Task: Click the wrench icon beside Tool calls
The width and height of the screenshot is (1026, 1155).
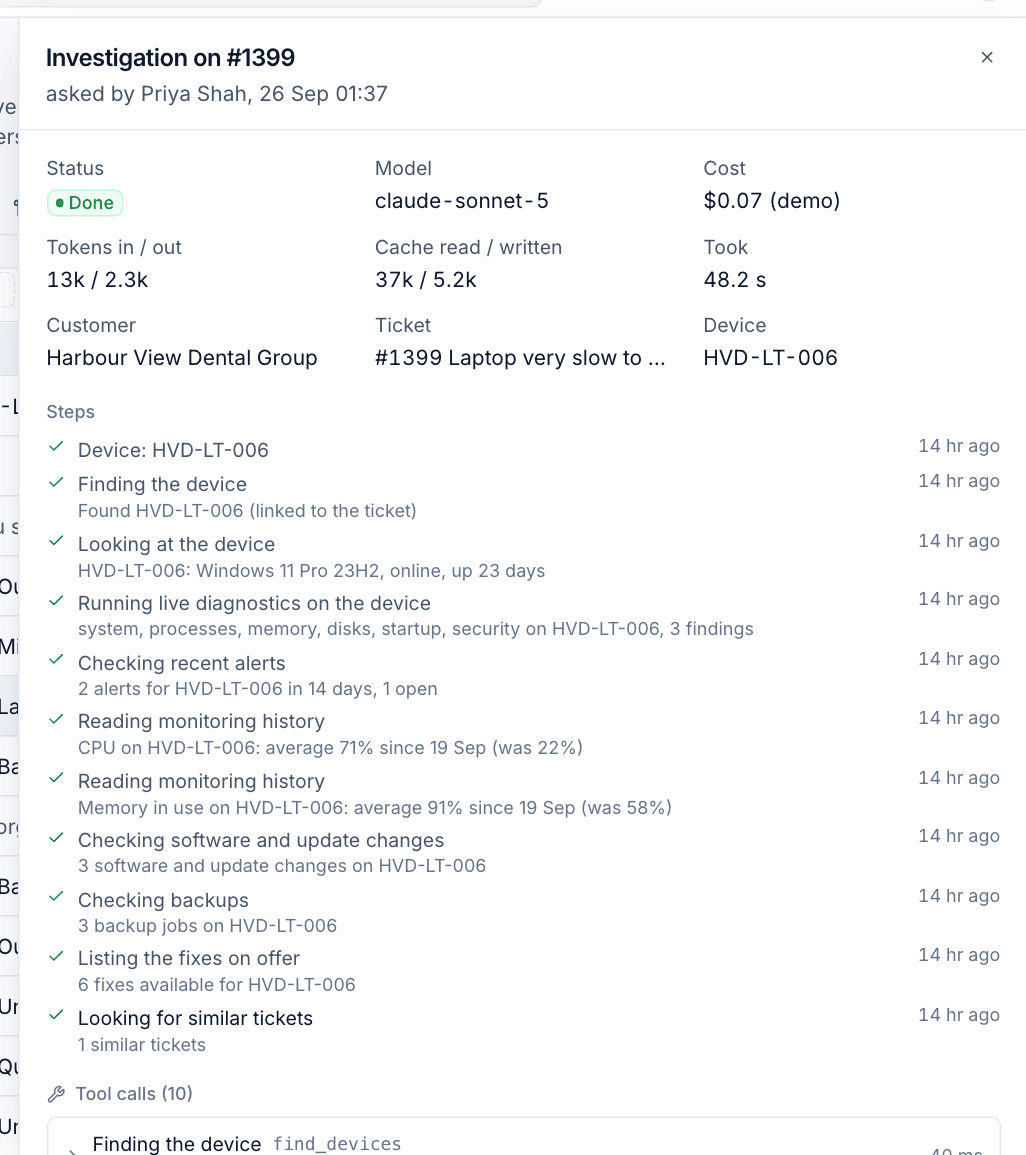Action: click(x=56, y=1094)
